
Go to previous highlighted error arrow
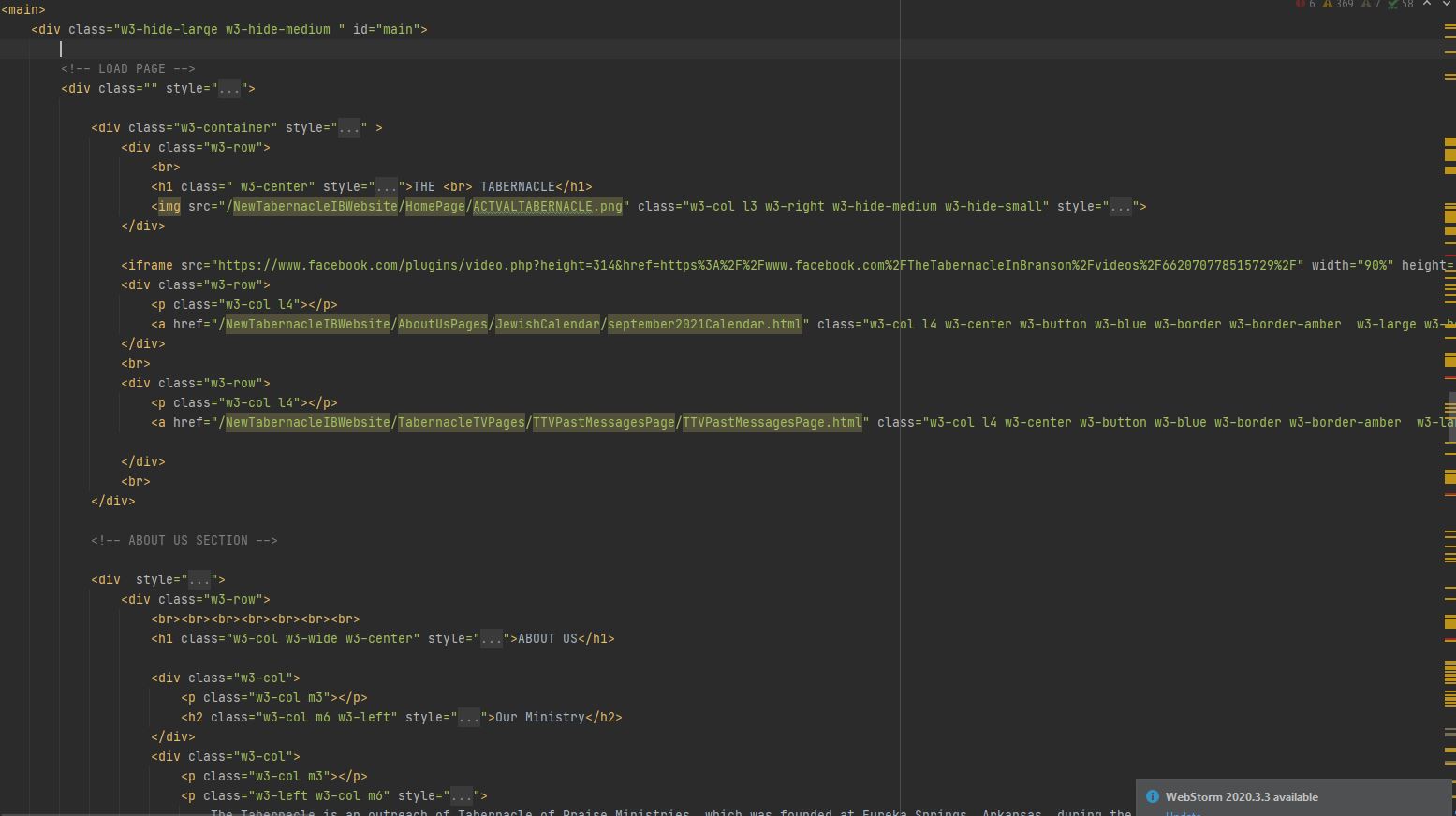[1427, 4]
